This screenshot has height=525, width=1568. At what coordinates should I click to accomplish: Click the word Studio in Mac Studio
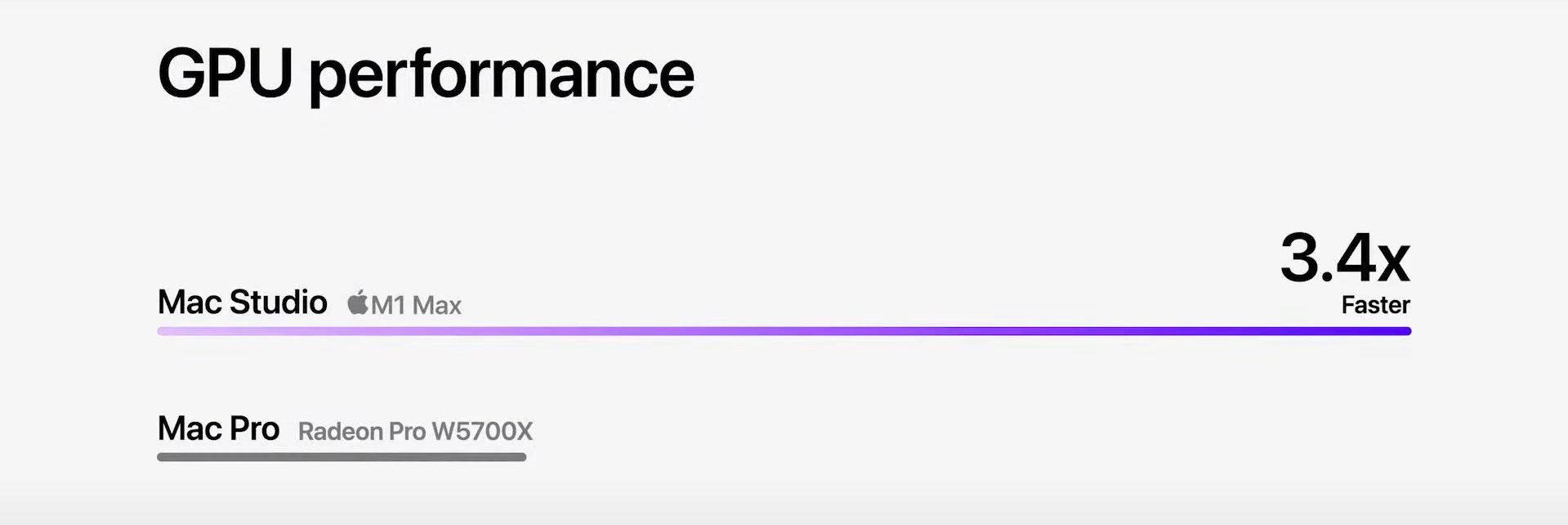point(278,302)
